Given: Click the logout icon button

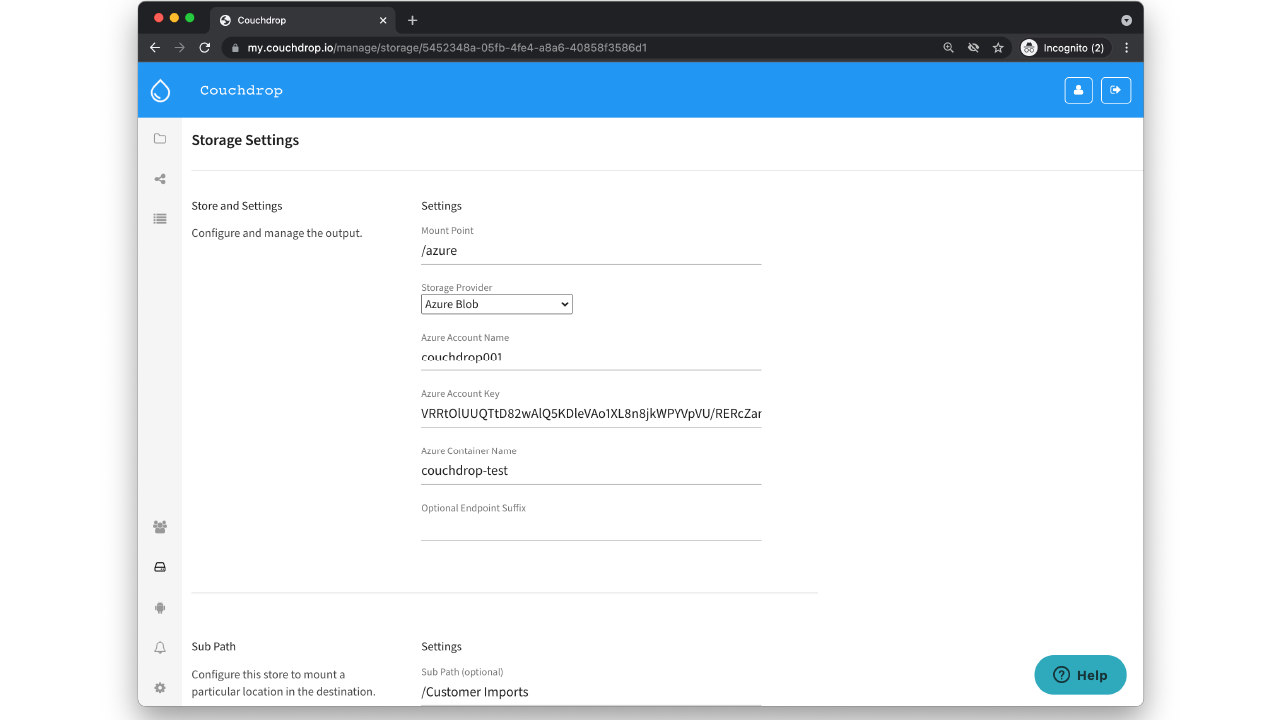Looking at the screenshot, I should point(1116,90).
